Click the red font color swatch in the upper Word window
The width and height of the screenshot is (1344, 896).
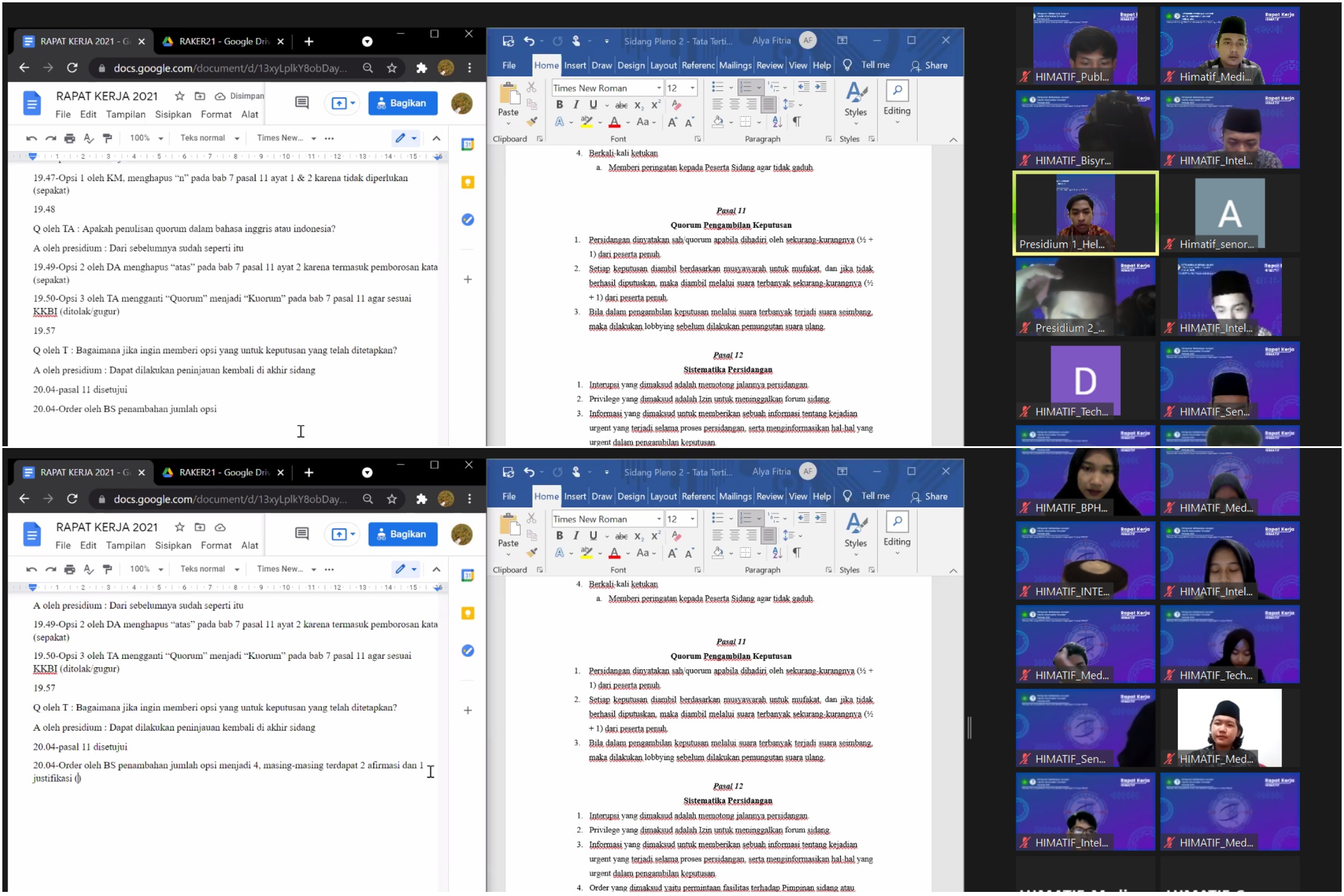point(614,122)
